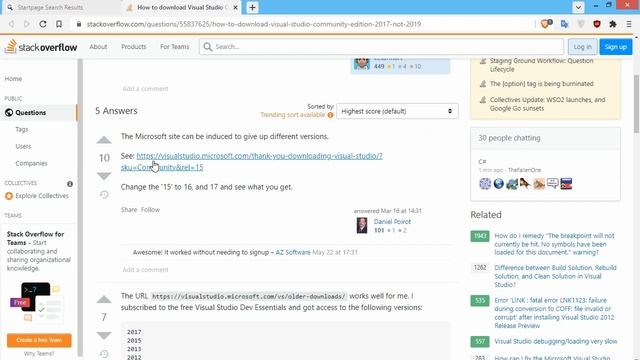This screenshot has height=360, width=640.
Task: Open Daniel Poirot's profile link
Action: click(x=392, y=222)
